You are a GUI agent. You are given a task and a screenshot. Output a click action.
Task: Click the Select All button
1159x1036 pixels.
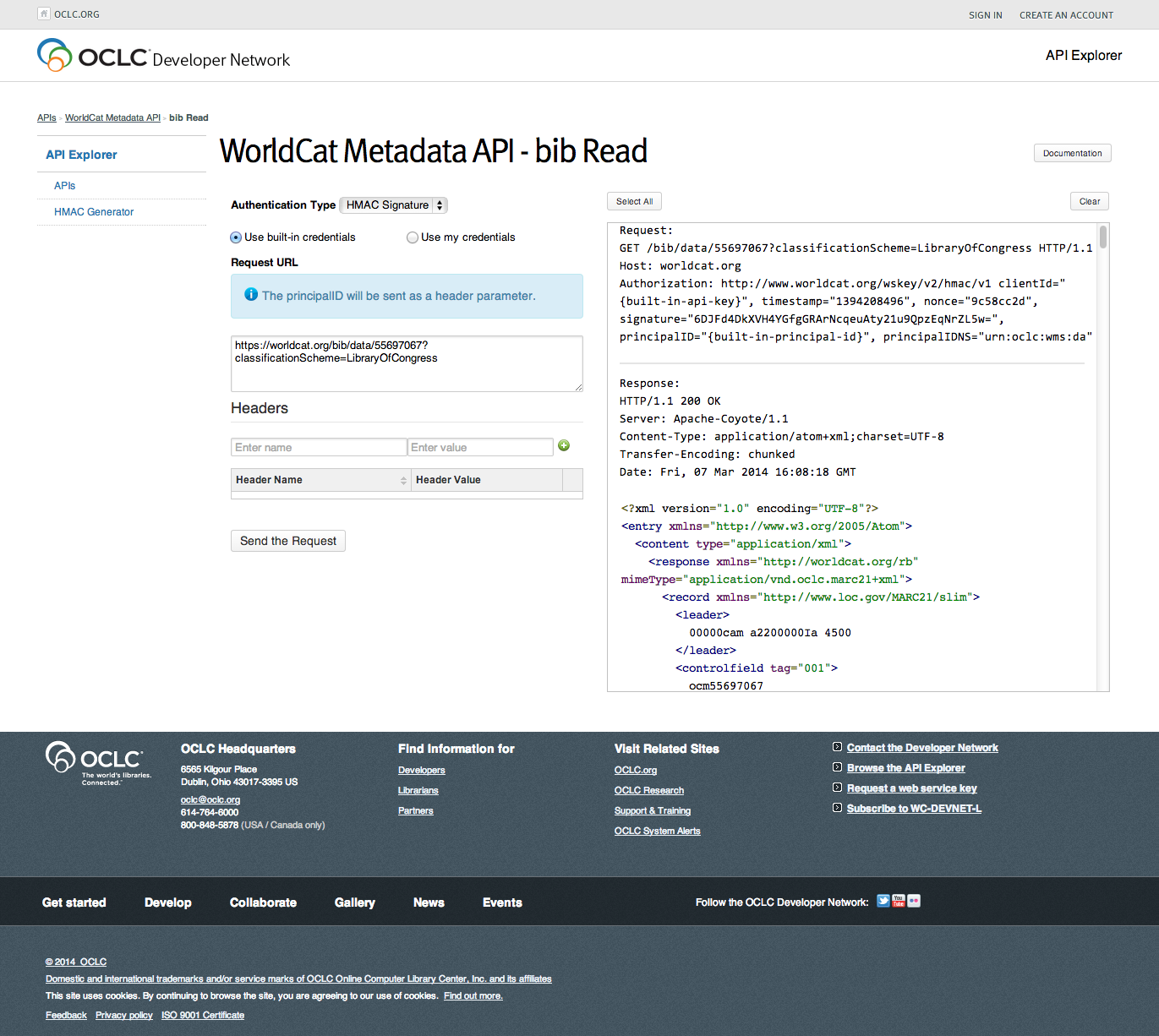[x=634, y=201]
